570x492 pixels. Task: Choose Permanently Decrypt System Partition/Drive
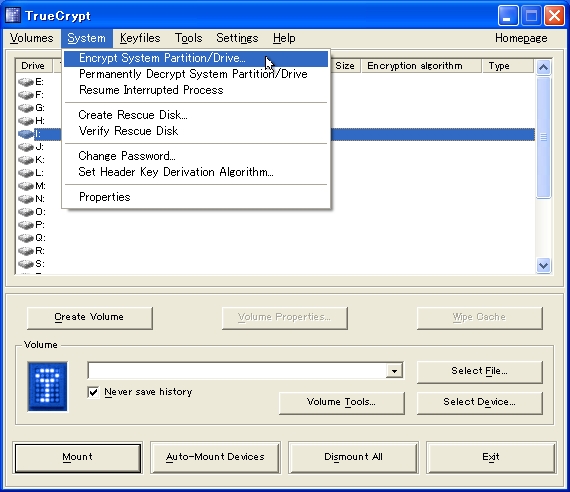[196, 74]
